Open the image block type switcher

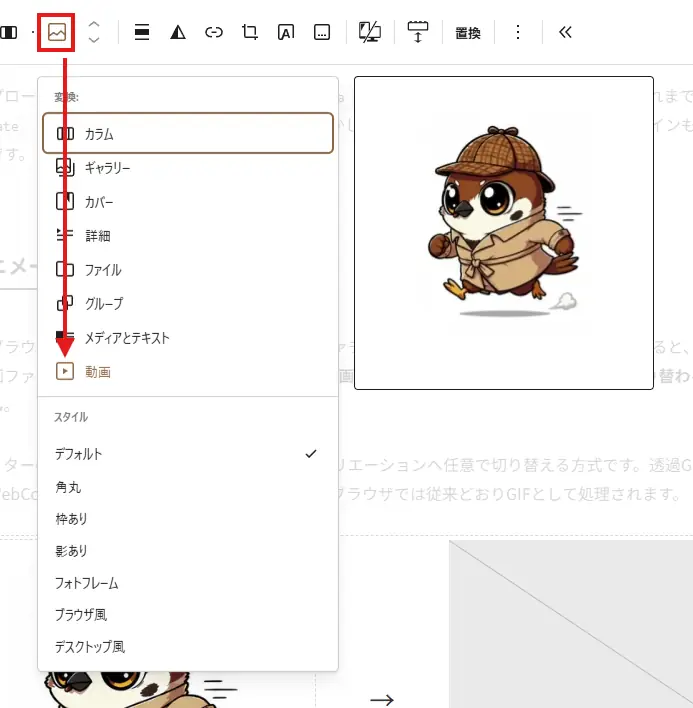(x=56, y=32)
